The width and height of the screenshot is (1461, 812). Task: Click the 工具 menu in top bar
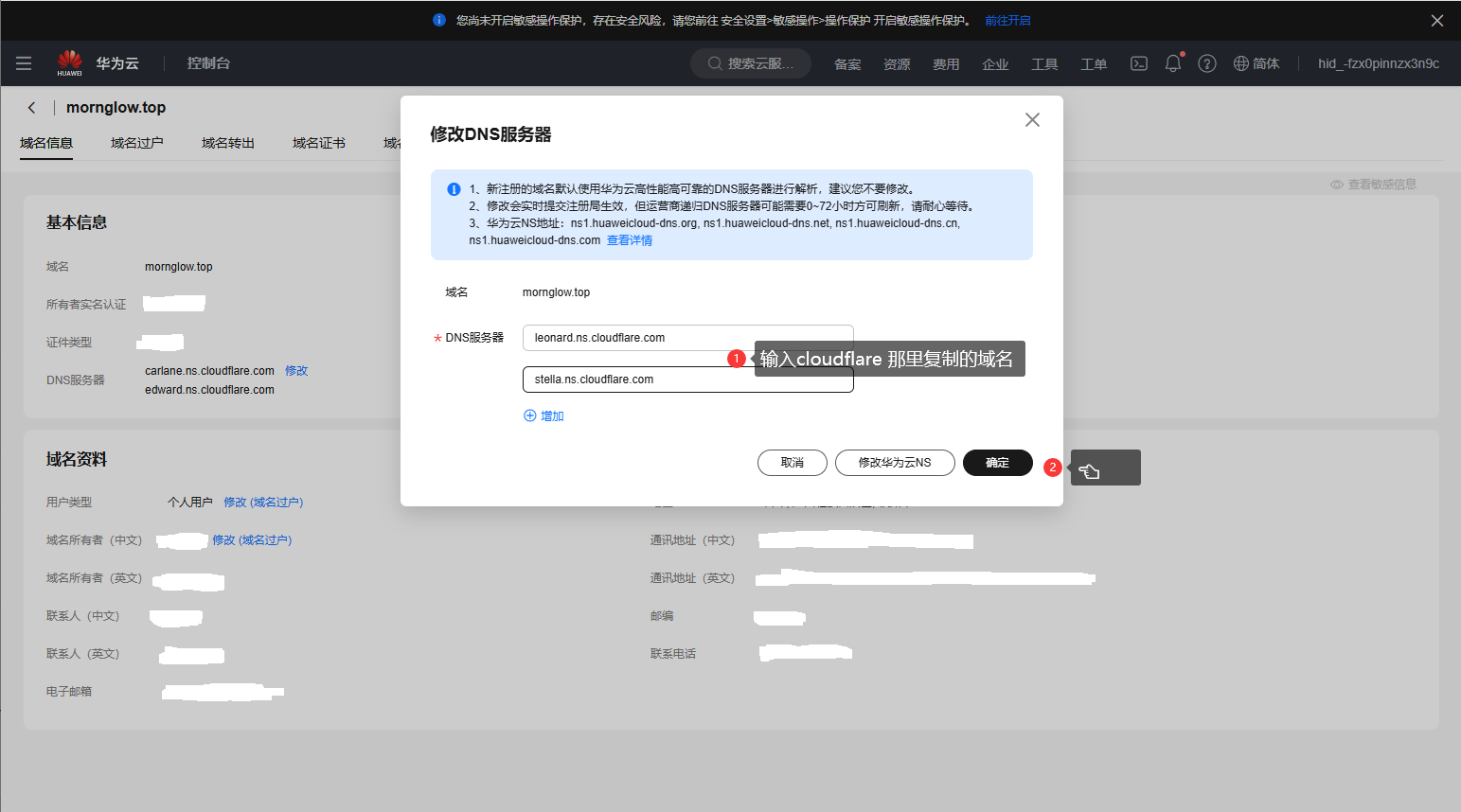[x=1044, y=63]
